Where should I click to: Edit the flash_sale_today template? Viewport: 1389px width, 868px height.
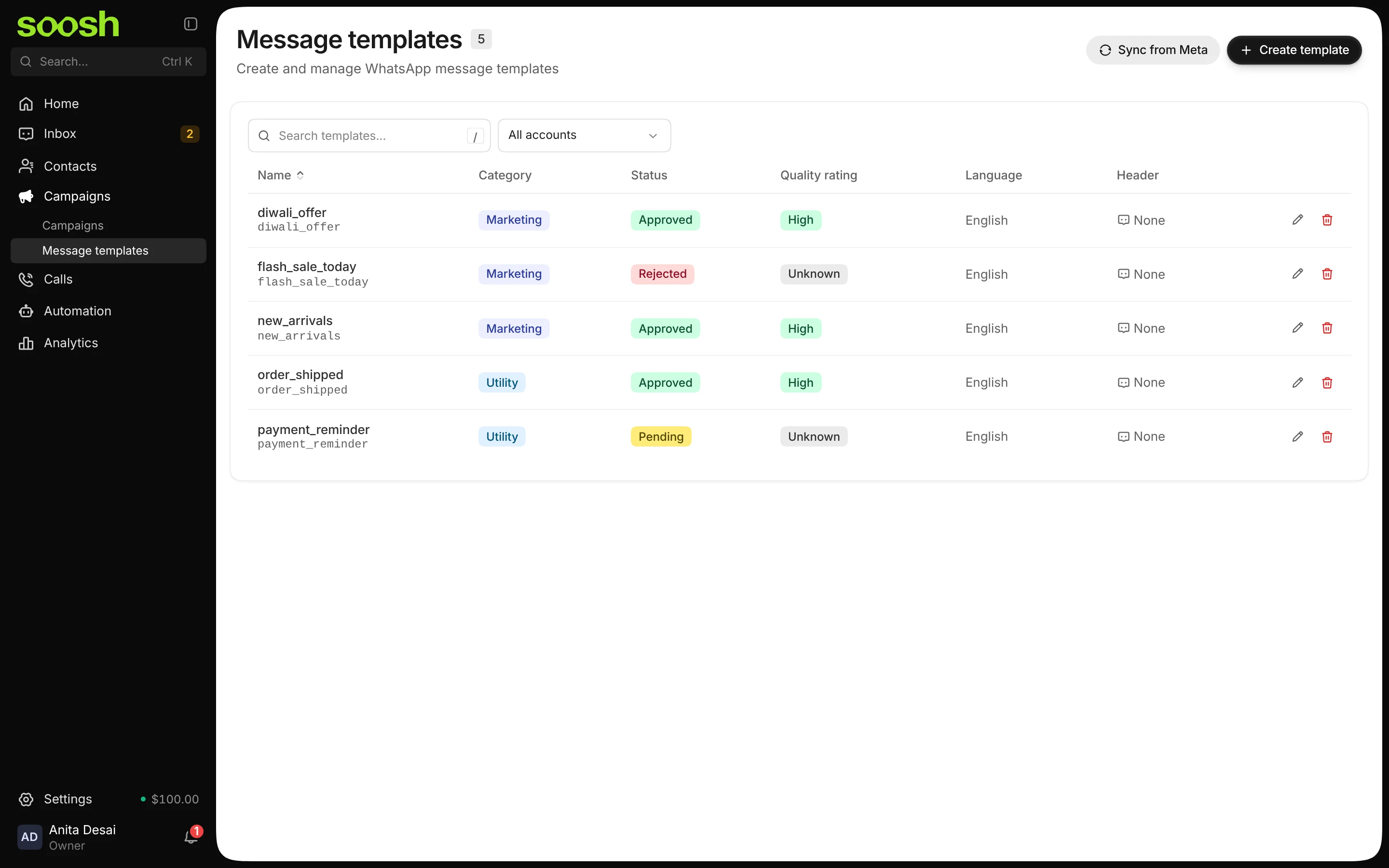1298,274
